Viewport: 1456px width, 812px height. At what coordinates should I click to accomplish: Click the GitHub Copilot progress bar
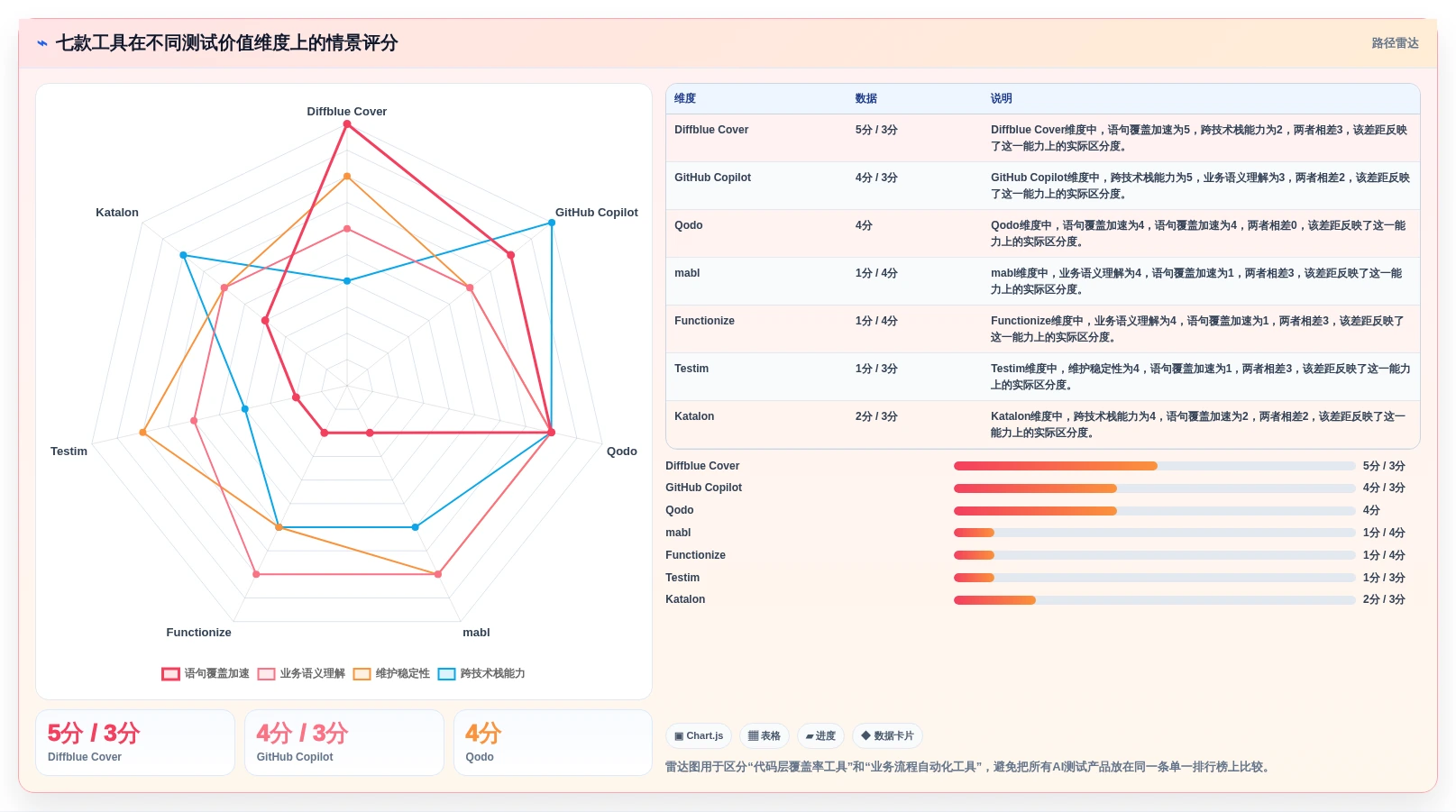pyautogui.click(x=1155, y=488)
